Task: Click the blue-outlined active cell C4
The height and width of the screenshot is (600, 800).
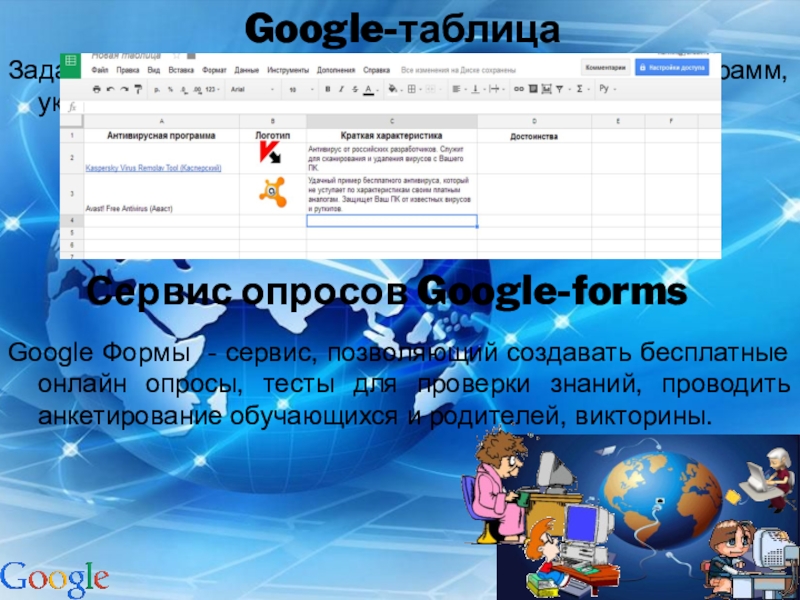Action: [x=392, y=220]
